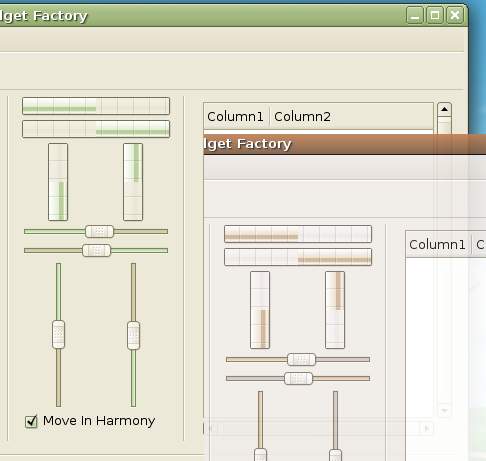Viewport: 486px width, 461px height.
Task: Click the upper horizontal slider handle in green window
Action: coord(99,231)
